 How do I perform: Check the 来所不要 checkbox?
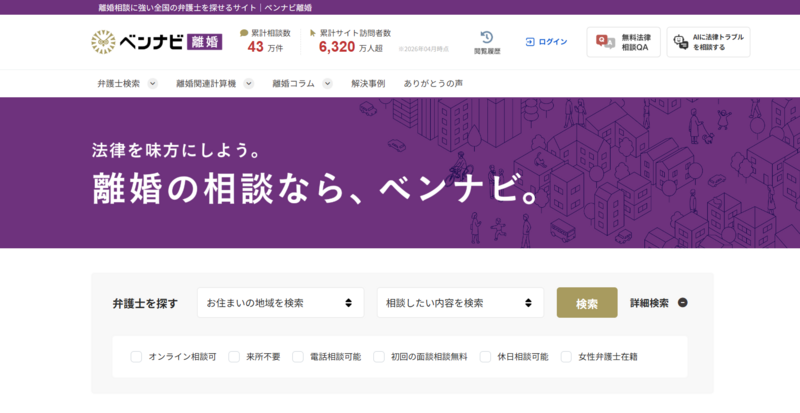click(234, 356)
